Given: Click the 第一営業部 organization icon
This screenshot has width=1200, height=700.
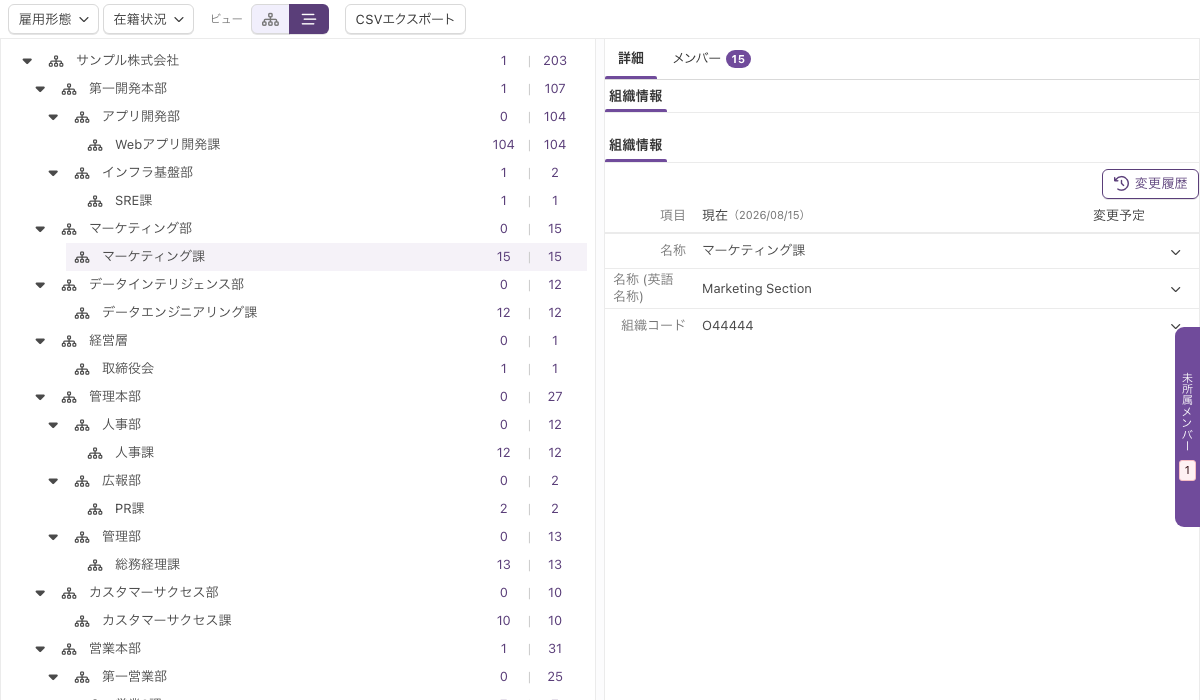Looking at the screenshot, I should pos(82,677).
